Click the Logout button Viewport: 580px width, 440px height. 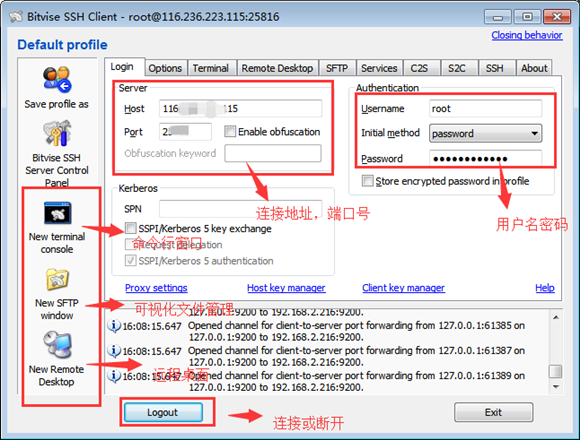click(163, 412)
